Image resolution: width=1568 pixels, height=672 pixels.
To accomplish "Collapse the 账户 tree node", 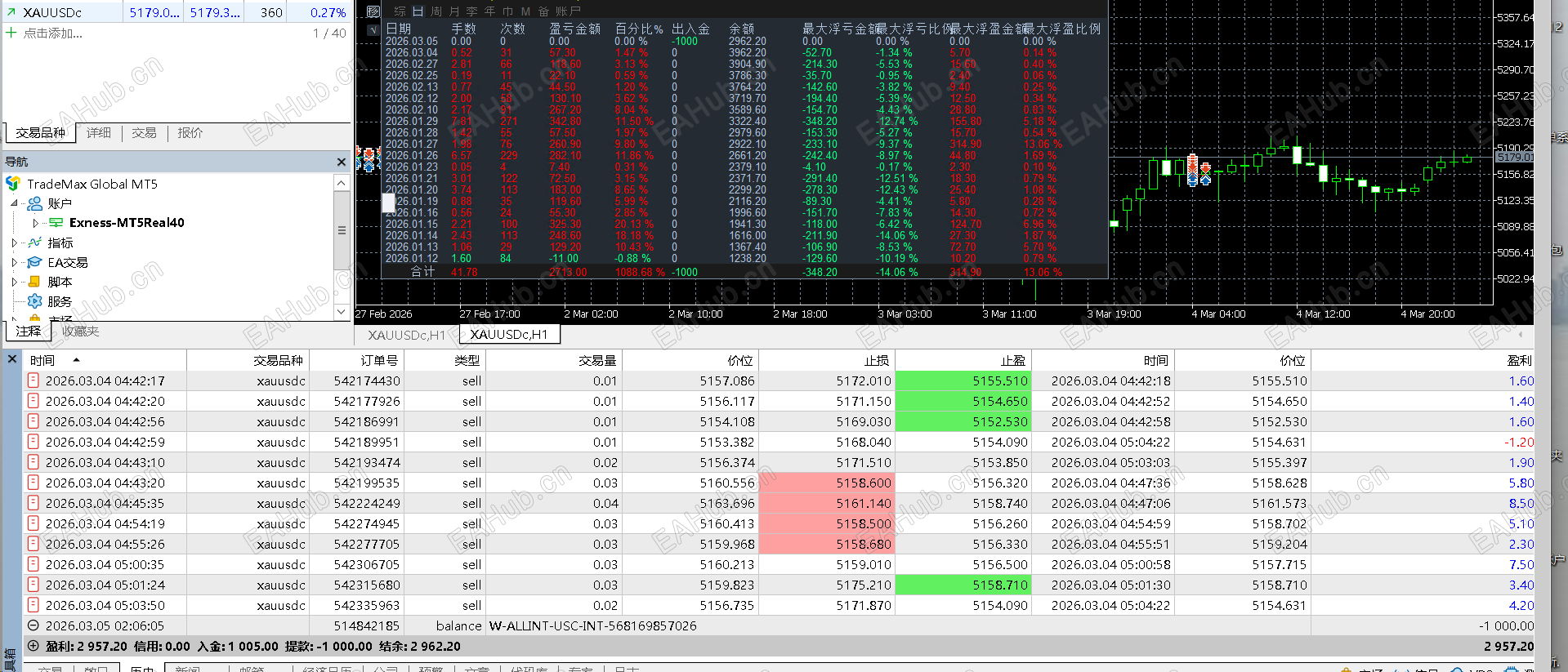I will [14, 203].
